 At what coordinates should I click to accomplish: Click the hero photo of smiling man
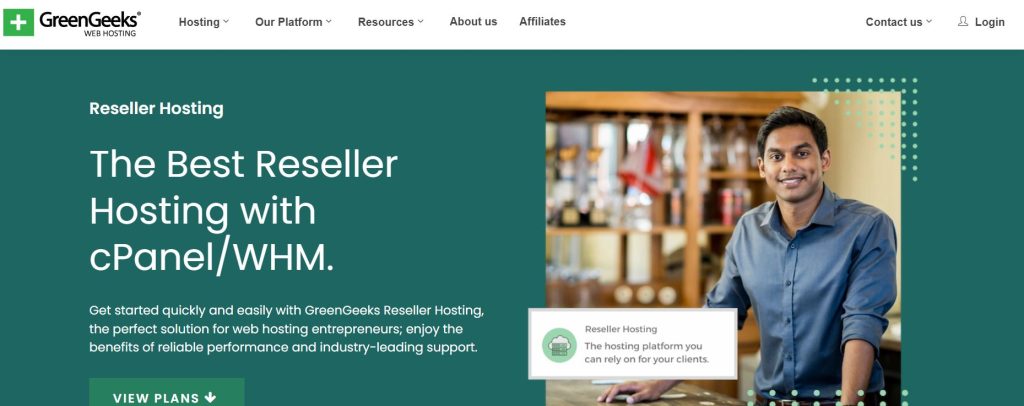(x=723, y=248)
